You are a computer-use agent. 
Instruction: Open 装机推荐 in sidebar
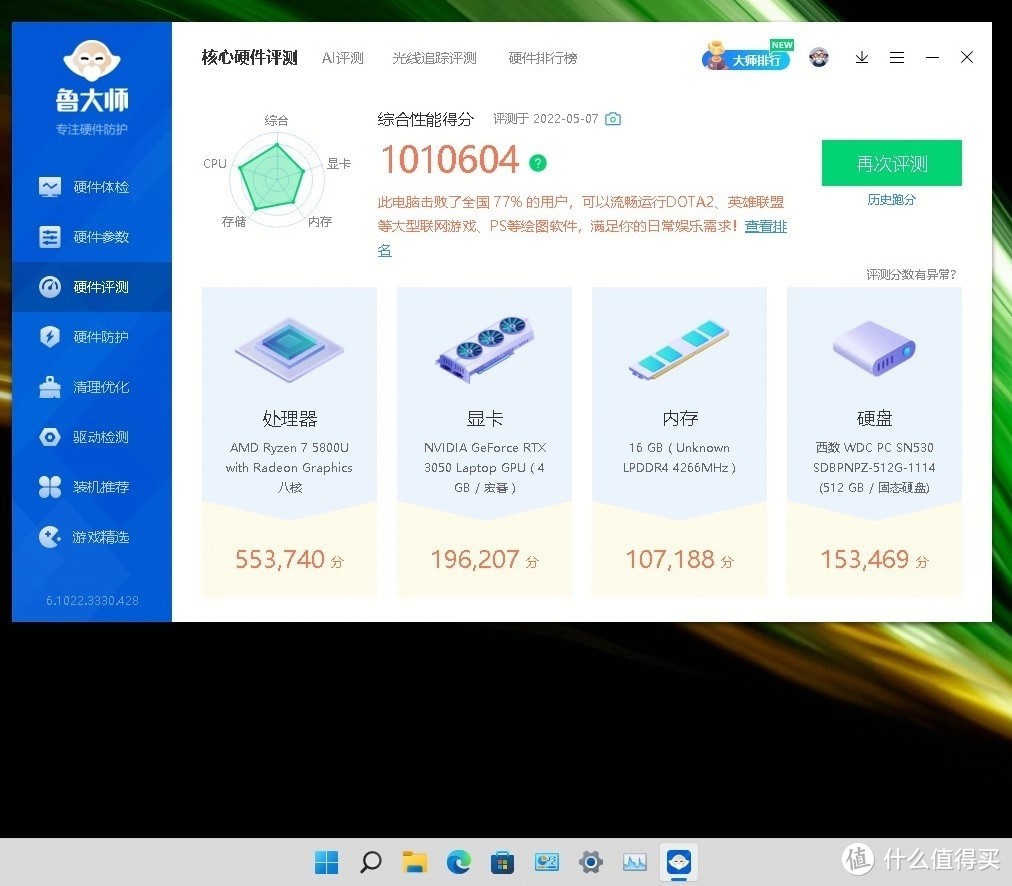tap(92, 487)
